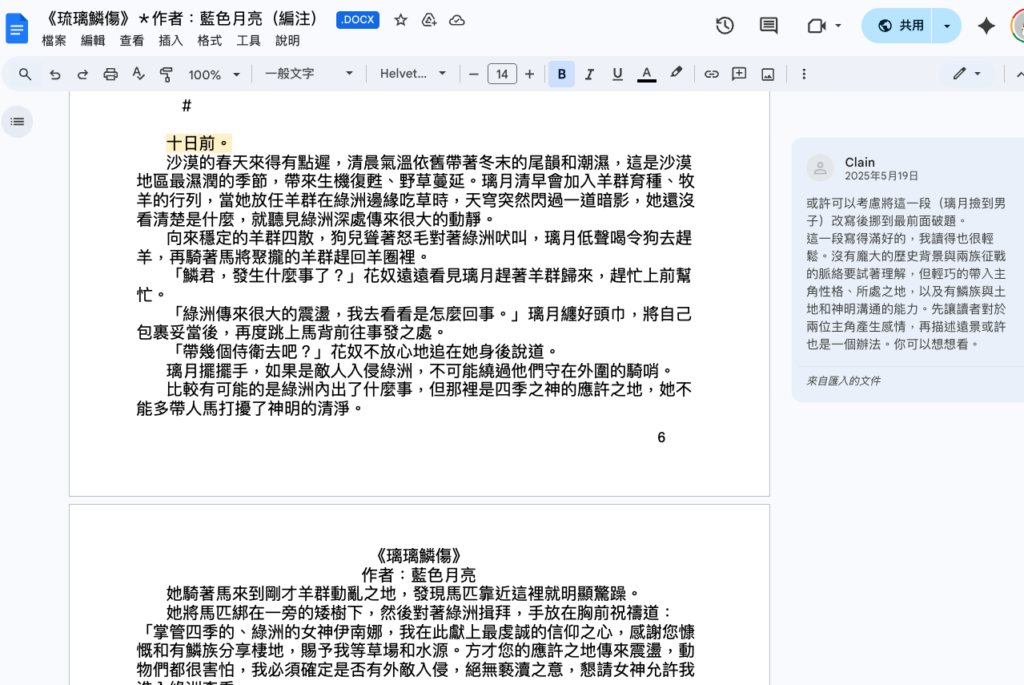Image resolution: width=1024 pixels, height=685 pixels.
Task: Open the Google Docs home icon
Action: point(17,29)
